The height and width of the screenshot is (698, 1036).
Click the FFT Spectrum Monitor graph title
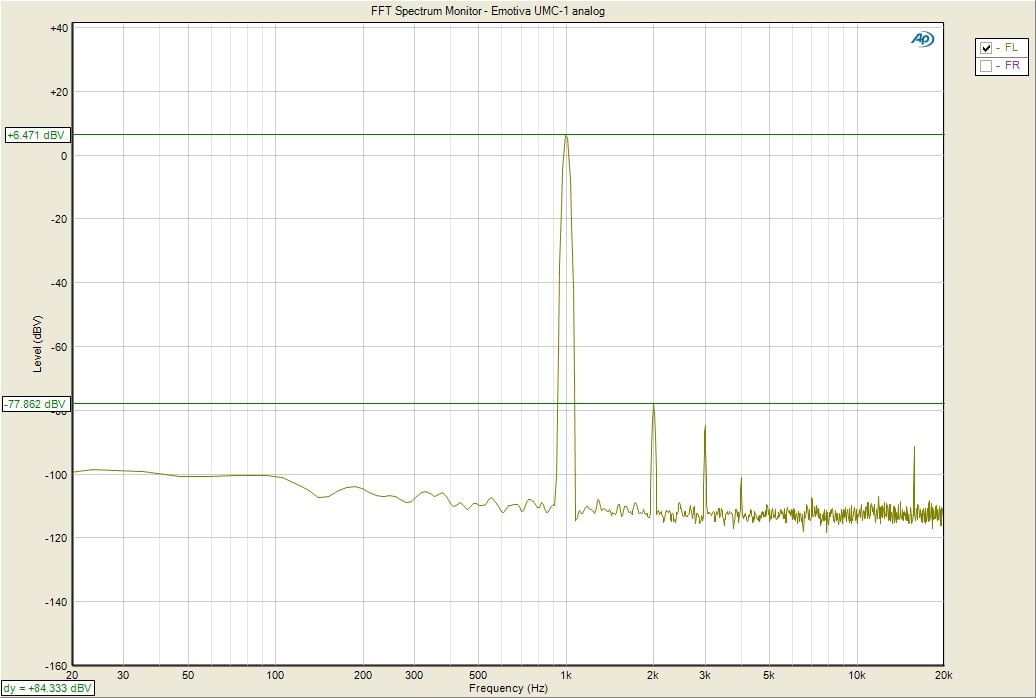487,12
